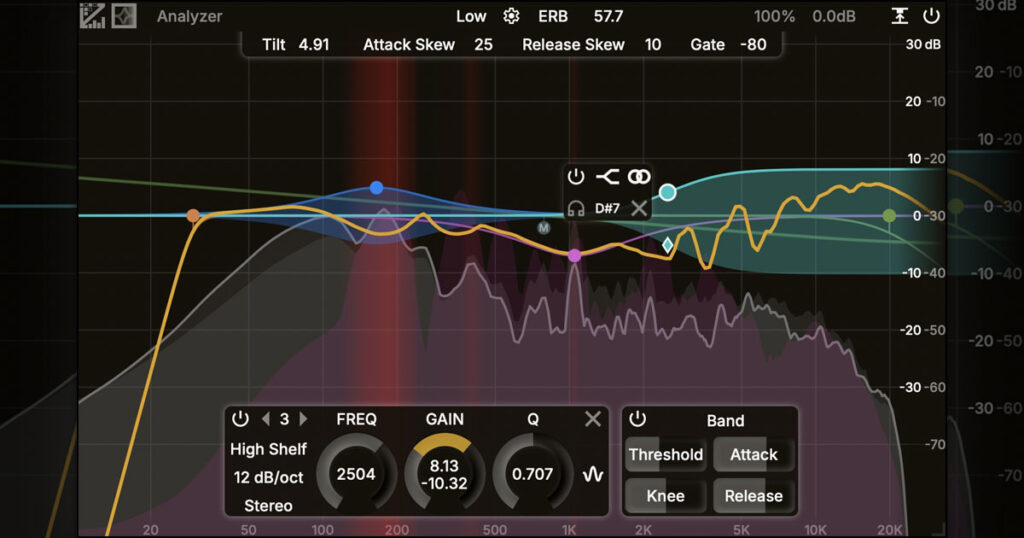Open High Shelf filter type selector
The image size is (1024, 538).
(268, 449)
